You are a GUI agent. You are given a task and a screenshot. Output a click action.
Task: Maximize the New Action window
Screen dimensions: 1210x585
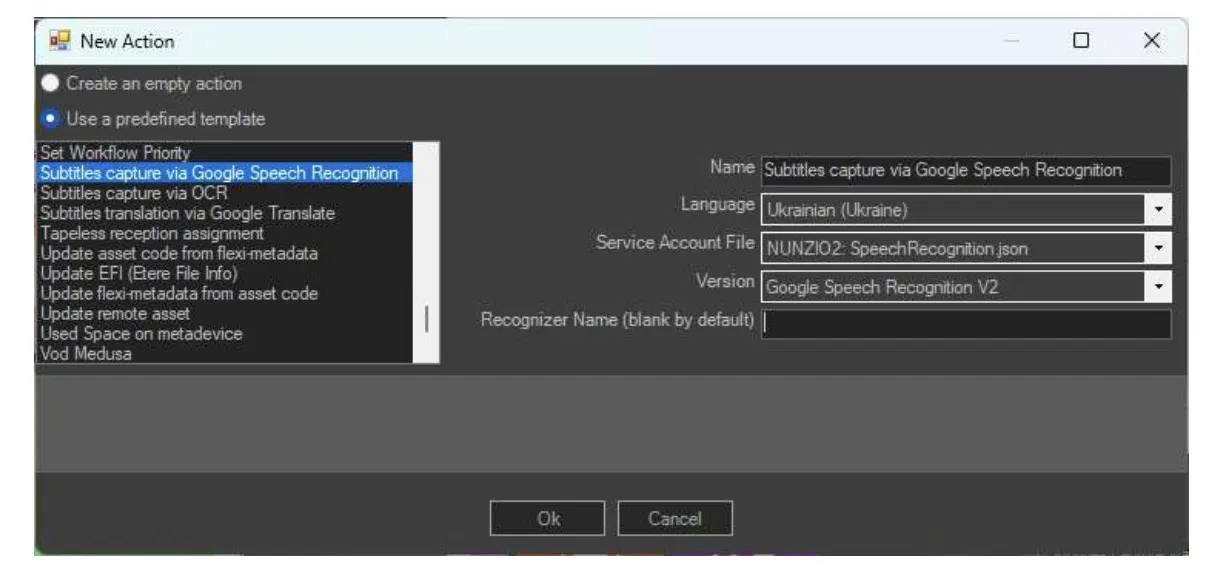pos(1080,41)
